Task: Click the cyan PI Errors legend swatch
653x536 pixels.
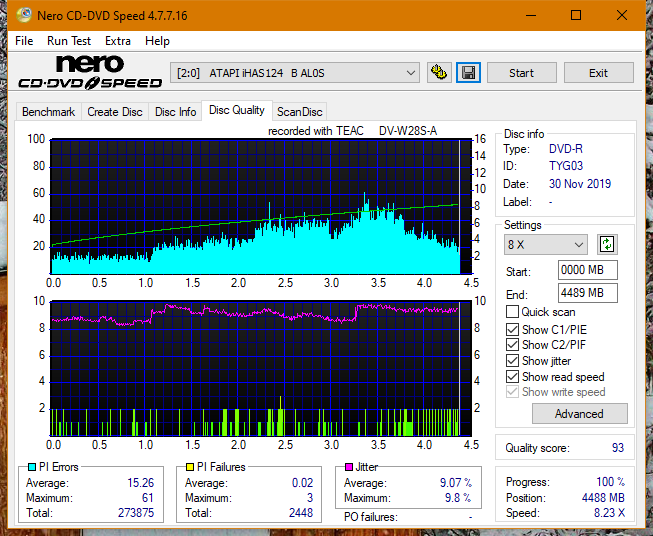Action: 32,467
